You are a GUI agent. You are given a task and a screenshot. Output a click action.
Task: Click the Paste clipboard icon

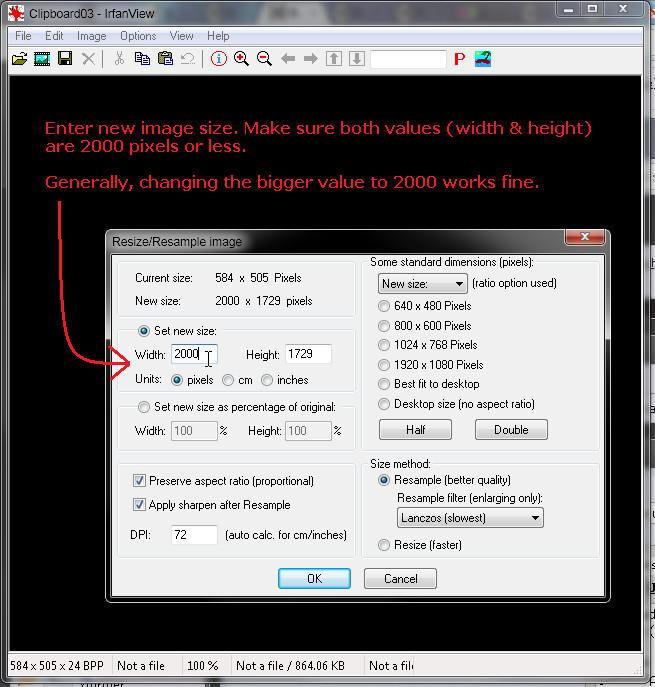coord(165,58)
